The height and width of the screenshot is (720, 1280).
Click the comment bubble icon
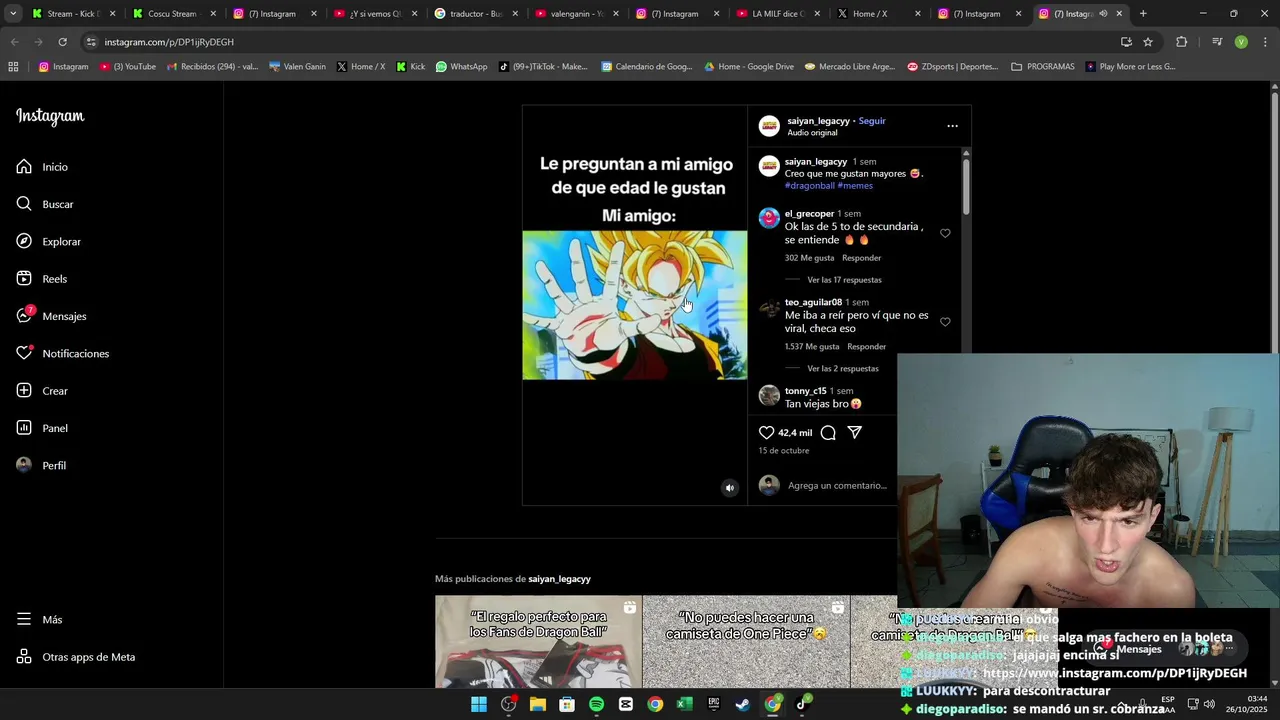(828, 433)
